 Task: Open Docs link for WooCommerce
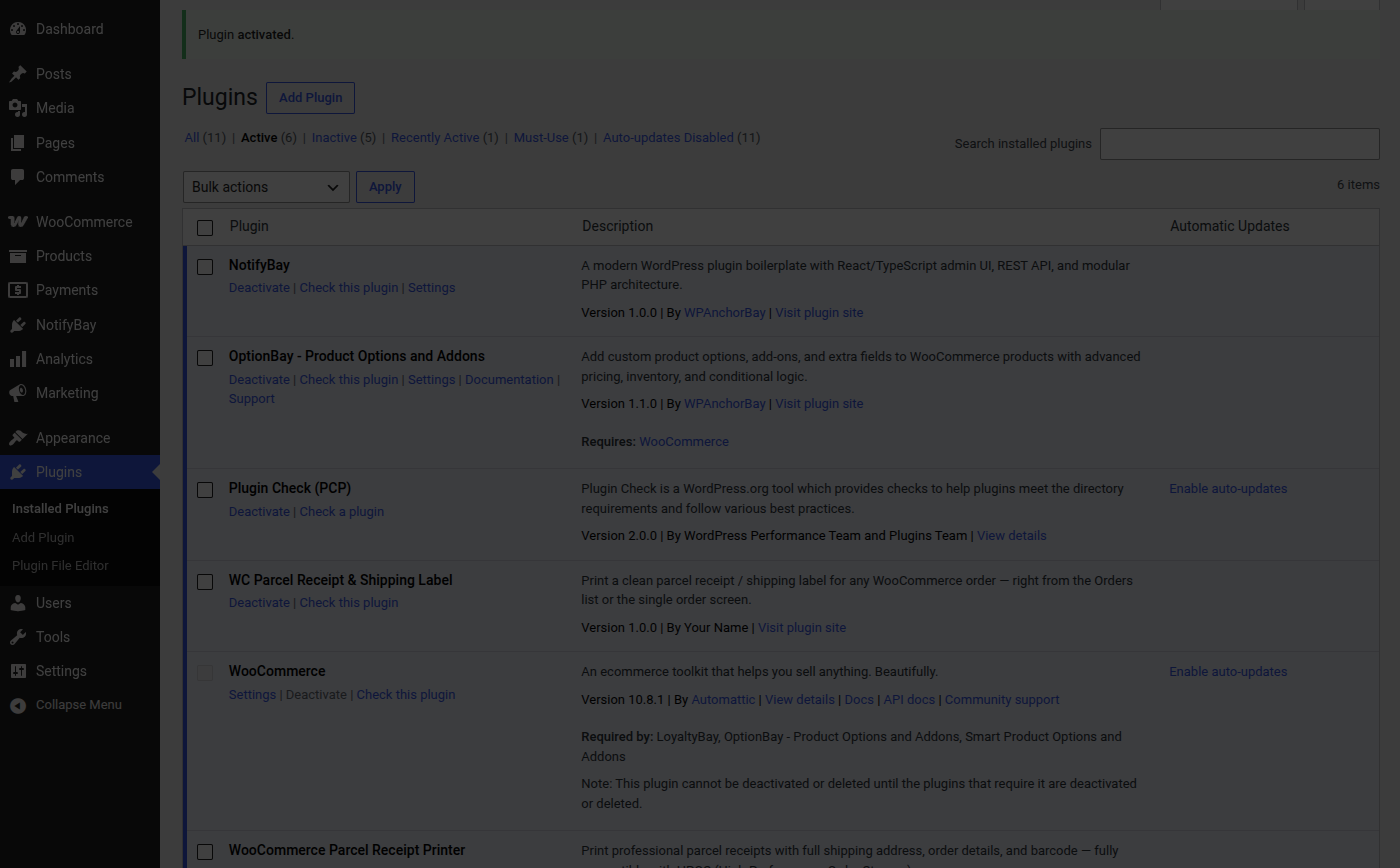[x=859, y=700]
